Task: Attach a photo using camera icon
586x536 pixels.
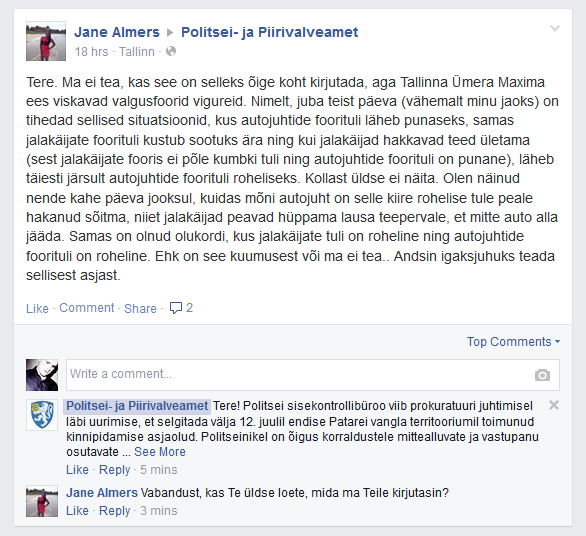Action: pos(542,375)
